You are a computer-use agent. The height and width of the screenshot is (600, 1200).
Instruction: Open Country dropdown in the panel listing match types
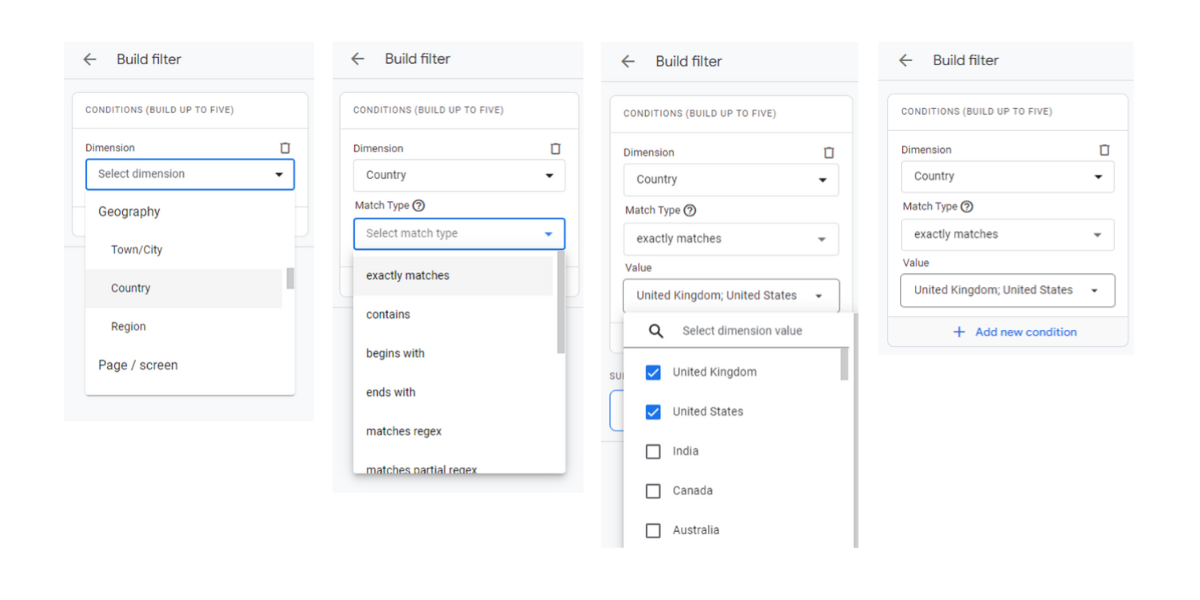459,175
